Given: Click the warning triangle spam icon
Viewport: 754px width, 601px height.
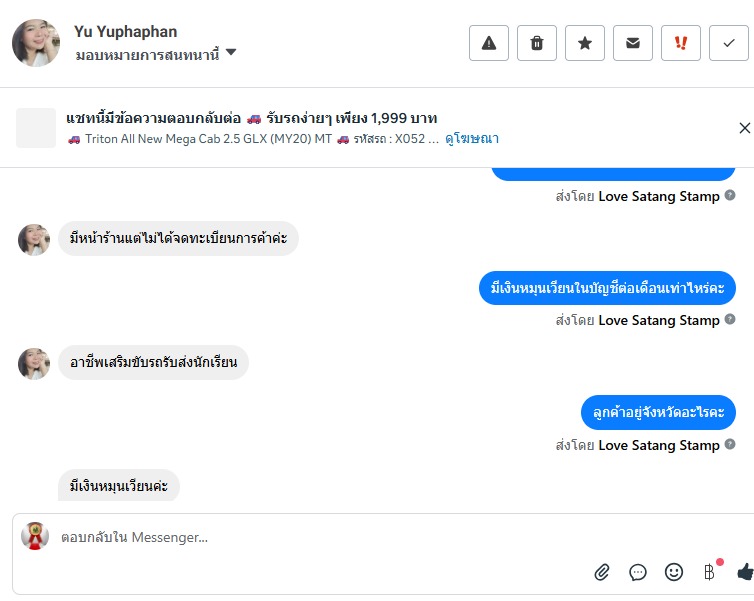Looking at the screenshot, I should click(x=489, y=43).
